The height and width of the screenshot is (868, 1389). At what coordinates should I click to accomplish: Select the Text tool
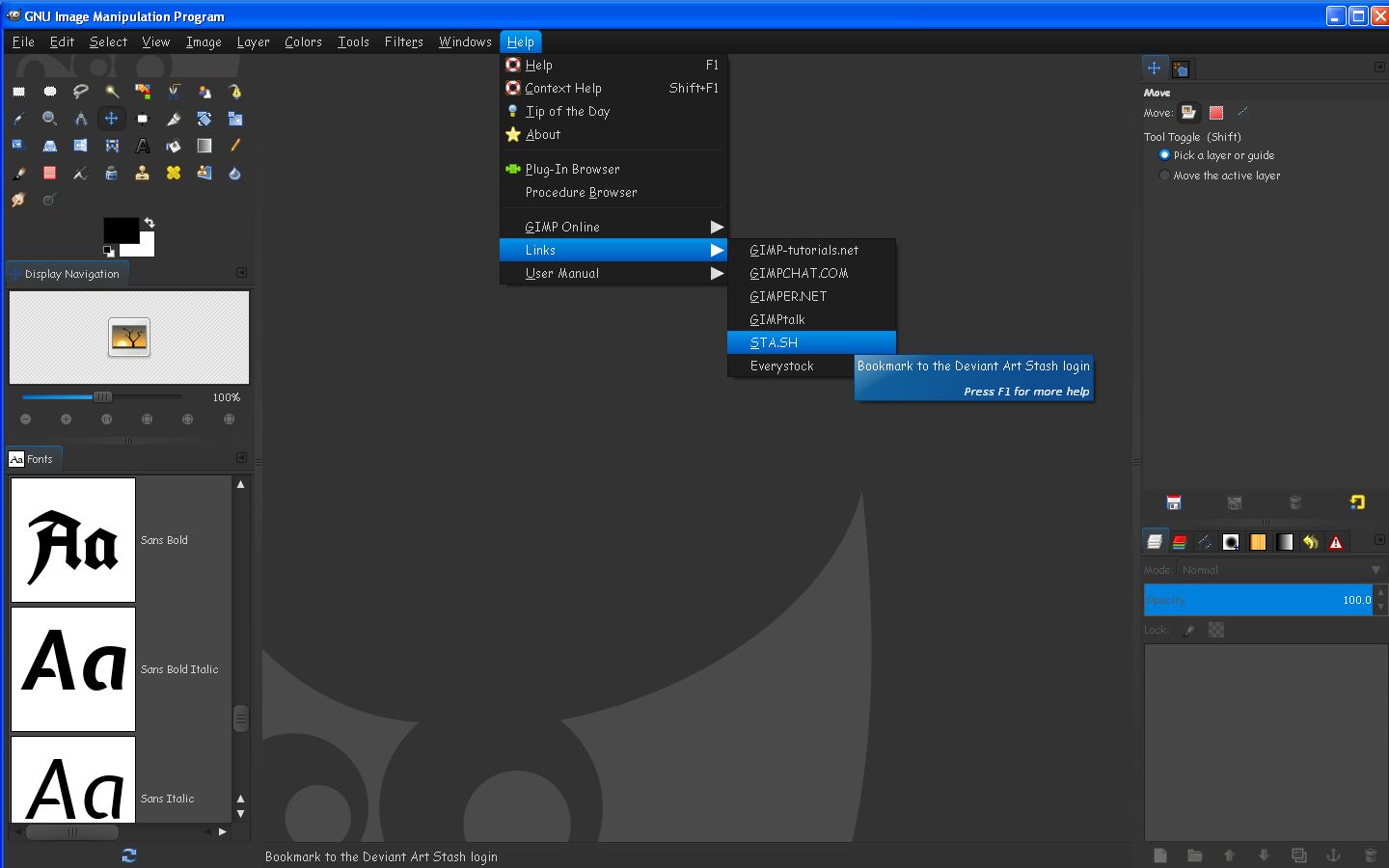tap(143, 146)
